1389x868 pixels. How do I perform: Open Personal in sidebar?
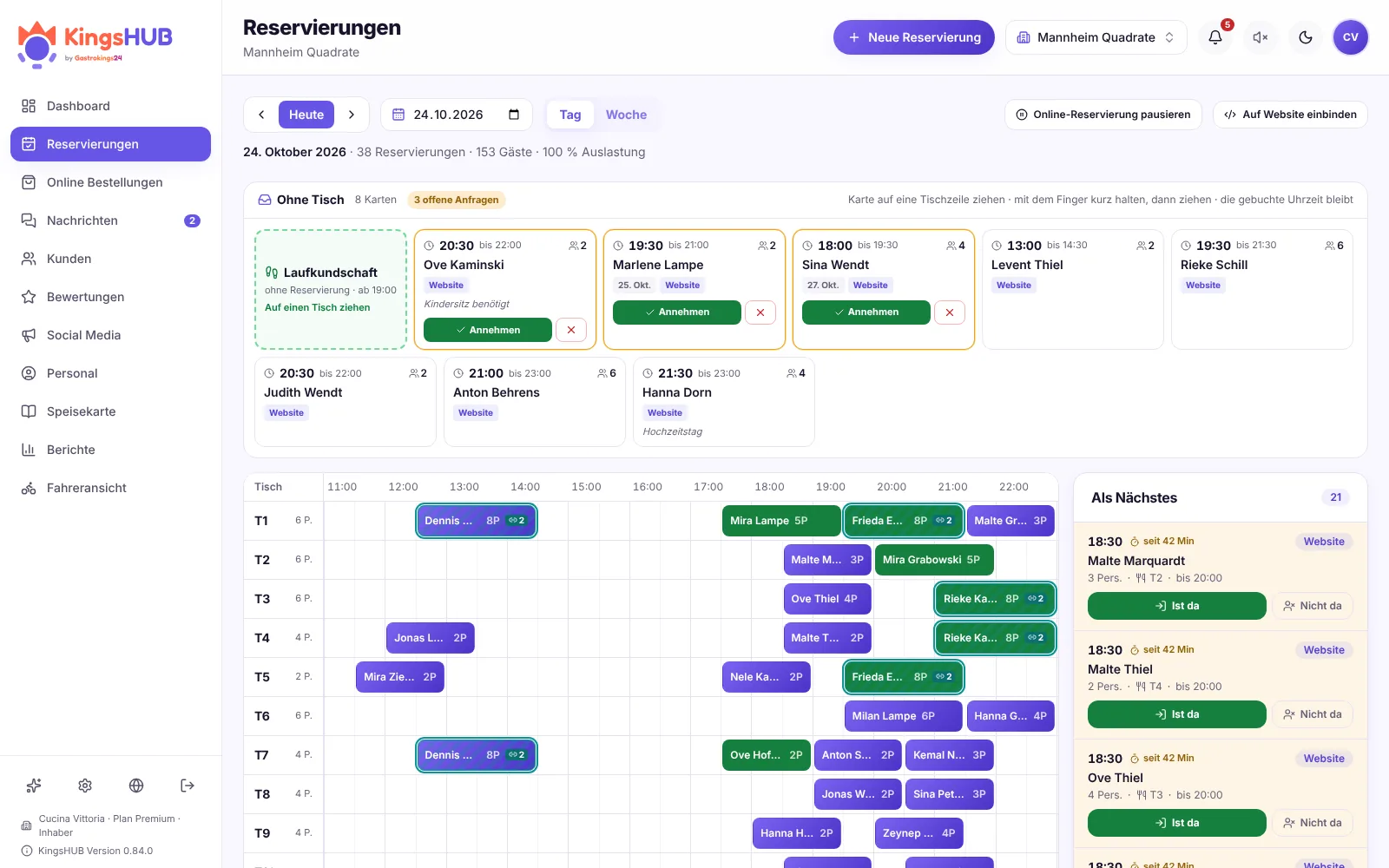[x=110, y=373]
